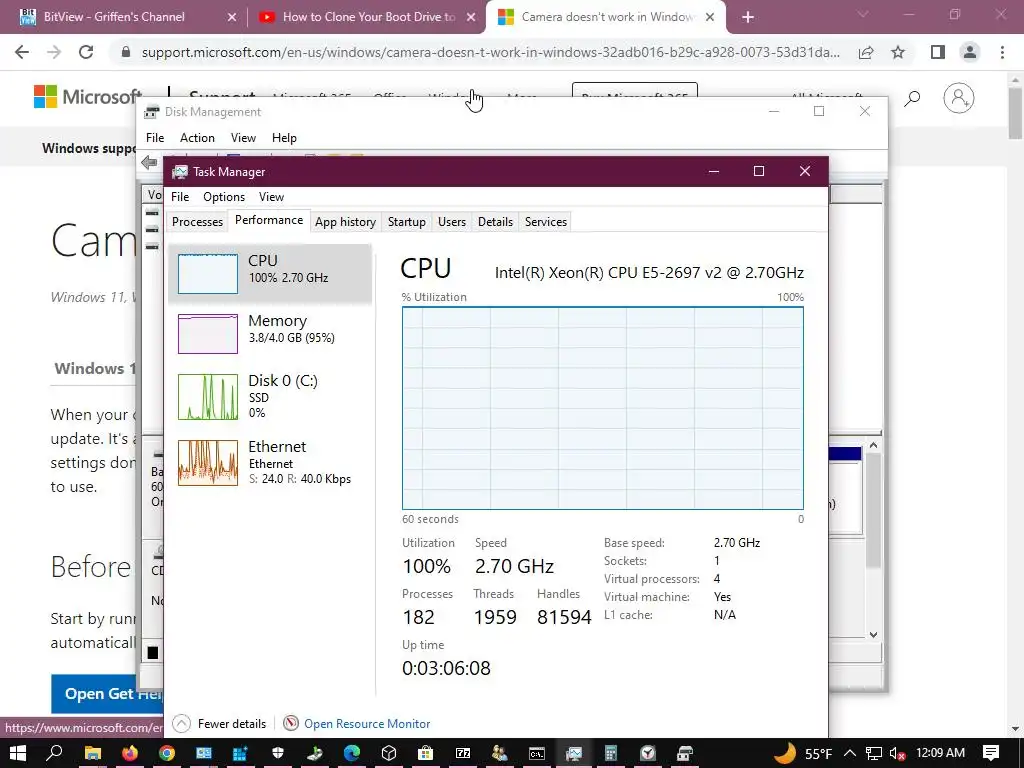Maximize the Task Manager window
The image size is (1024, 768).
click(759, 171)
